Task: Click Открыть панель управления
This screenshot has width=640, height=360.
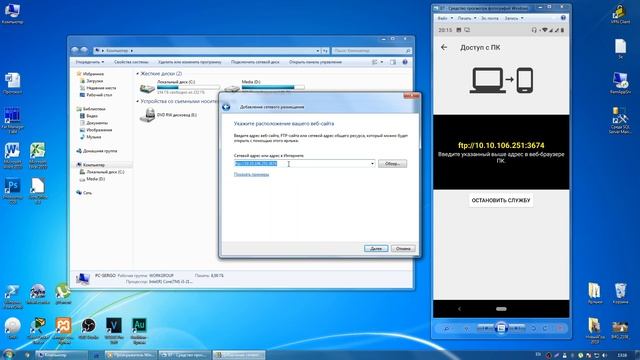Action: pos(315,62)
